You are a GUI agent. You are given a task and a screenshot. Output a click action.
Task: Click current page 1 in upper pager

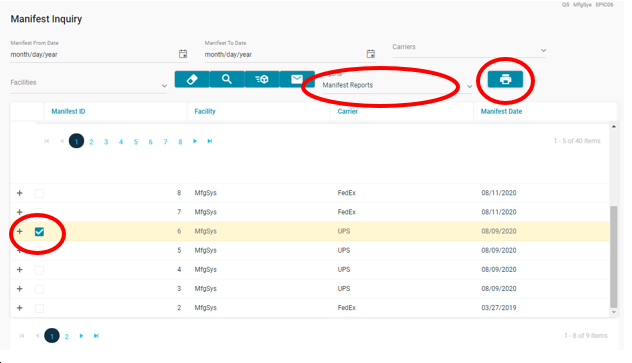tap(76, 141)
